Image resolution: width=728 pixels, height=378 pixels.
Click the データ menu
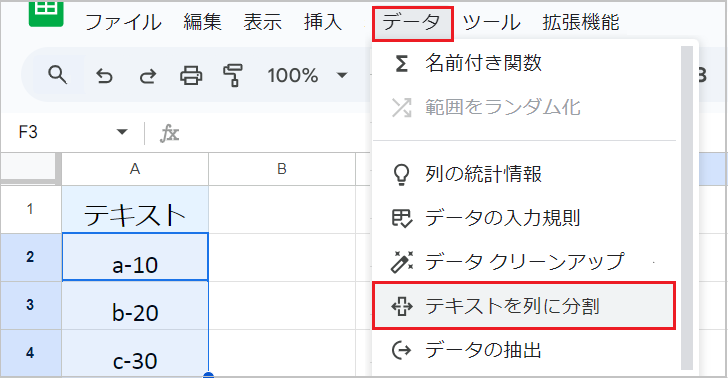(x=412, y=23)
